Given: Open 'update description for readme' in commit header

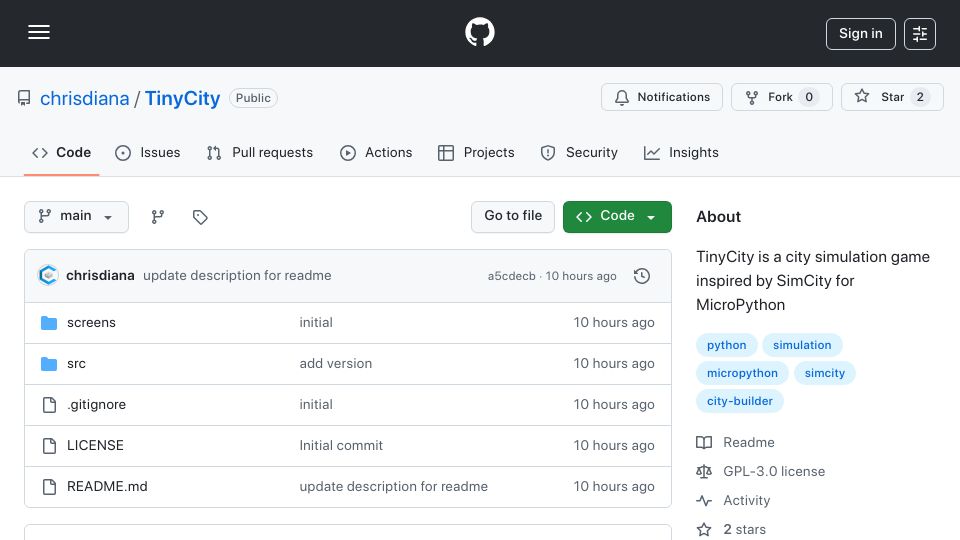Looking at the screenshot, I should [237, 276].
